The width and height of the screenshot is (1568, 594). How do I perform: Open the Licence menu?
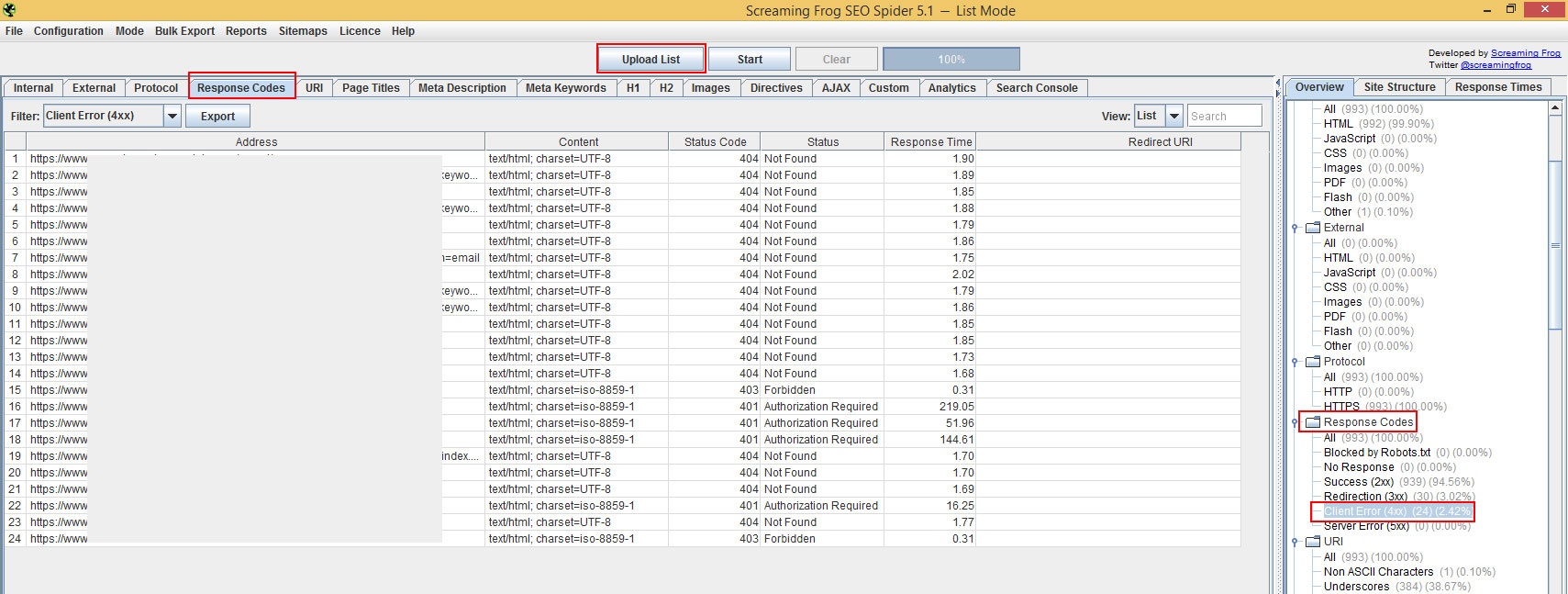[x=360, y=31]
